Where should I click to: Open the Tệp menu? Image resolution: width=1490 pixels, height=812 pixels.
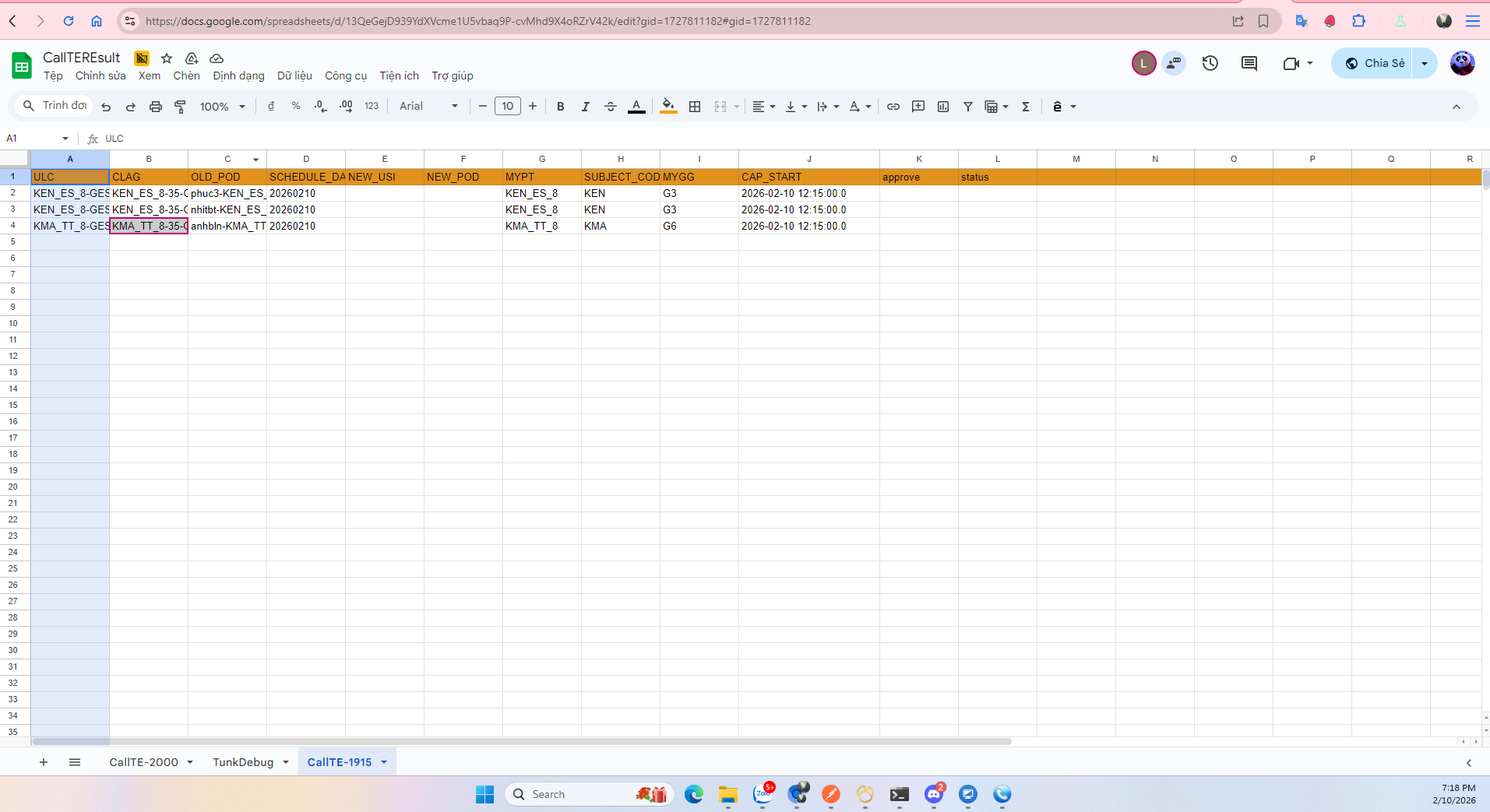coord(53,76)
